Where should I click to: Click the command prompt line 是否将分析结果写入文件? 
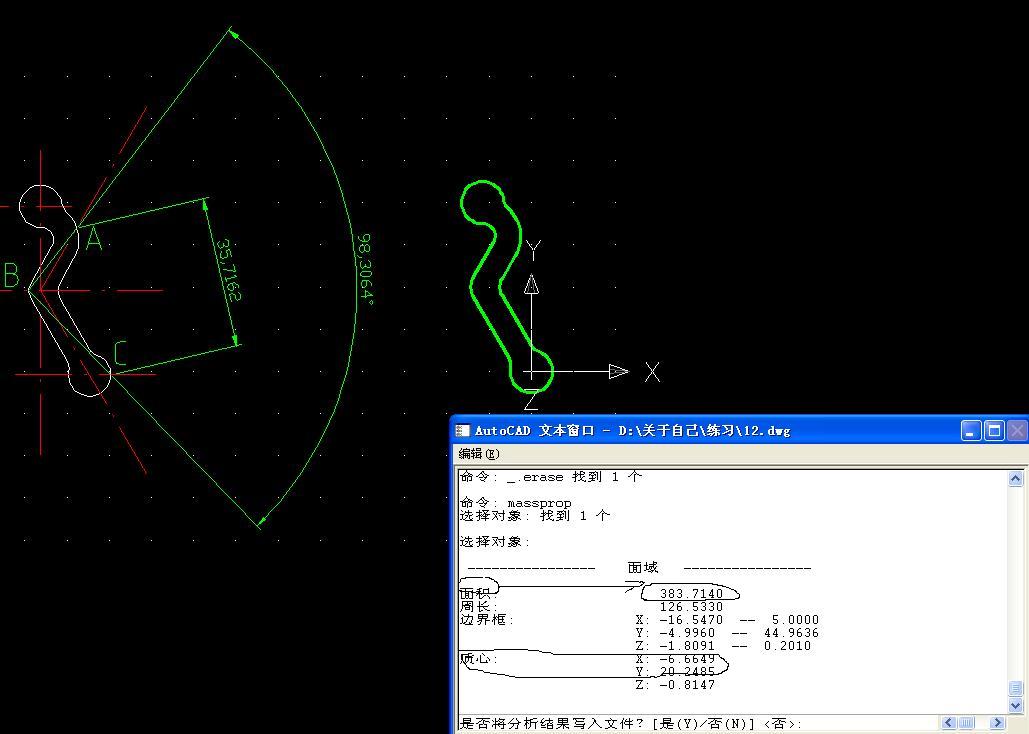600,723
